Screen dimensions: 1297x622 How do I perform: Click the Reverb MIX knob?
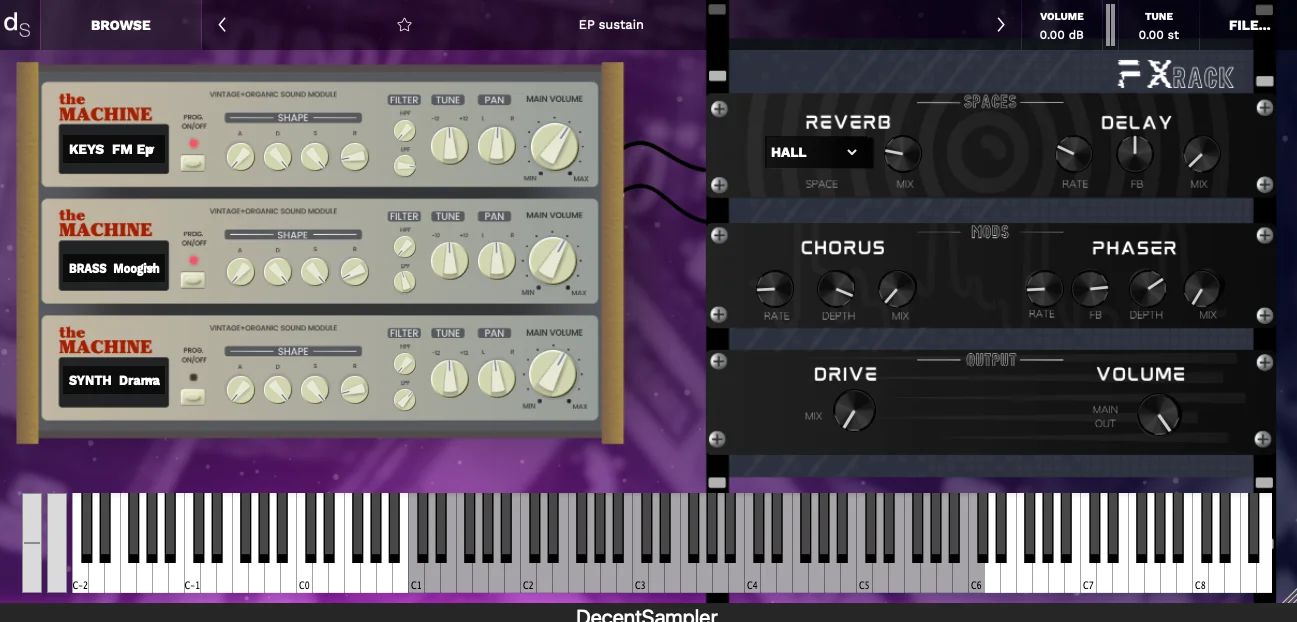pos(903,154)
